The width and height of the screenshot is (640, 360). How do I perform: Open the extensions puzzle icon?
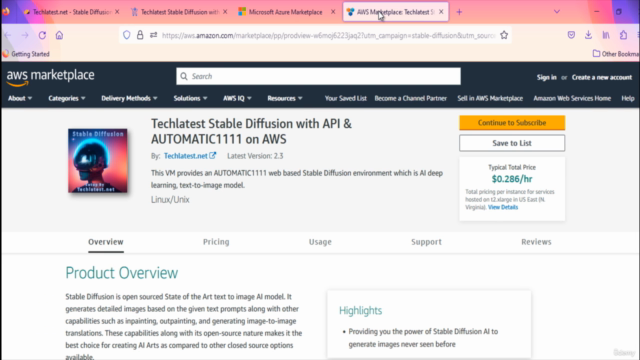click(x=623, y=35)
